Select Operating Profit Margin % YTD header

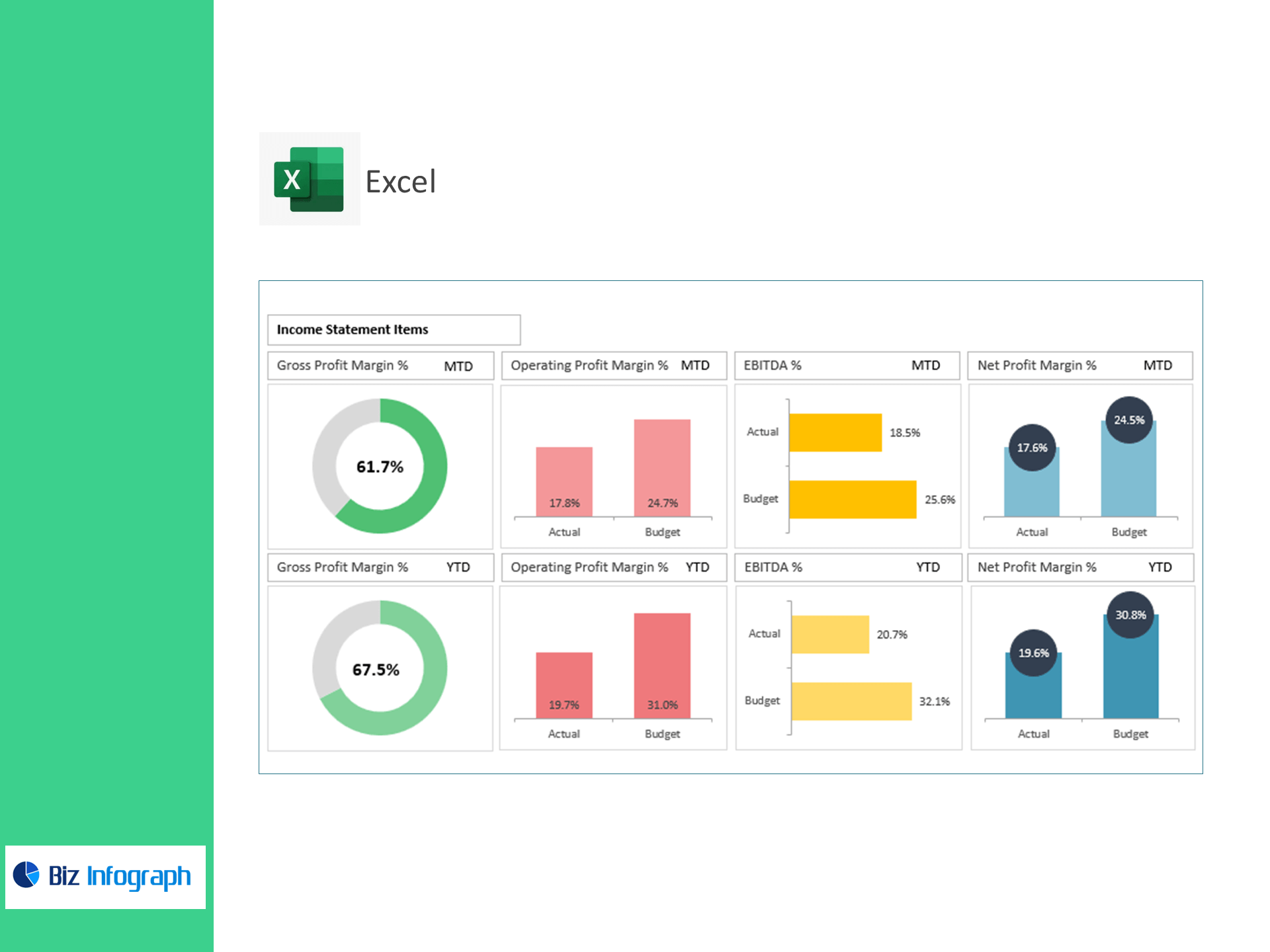coord(613,567)
